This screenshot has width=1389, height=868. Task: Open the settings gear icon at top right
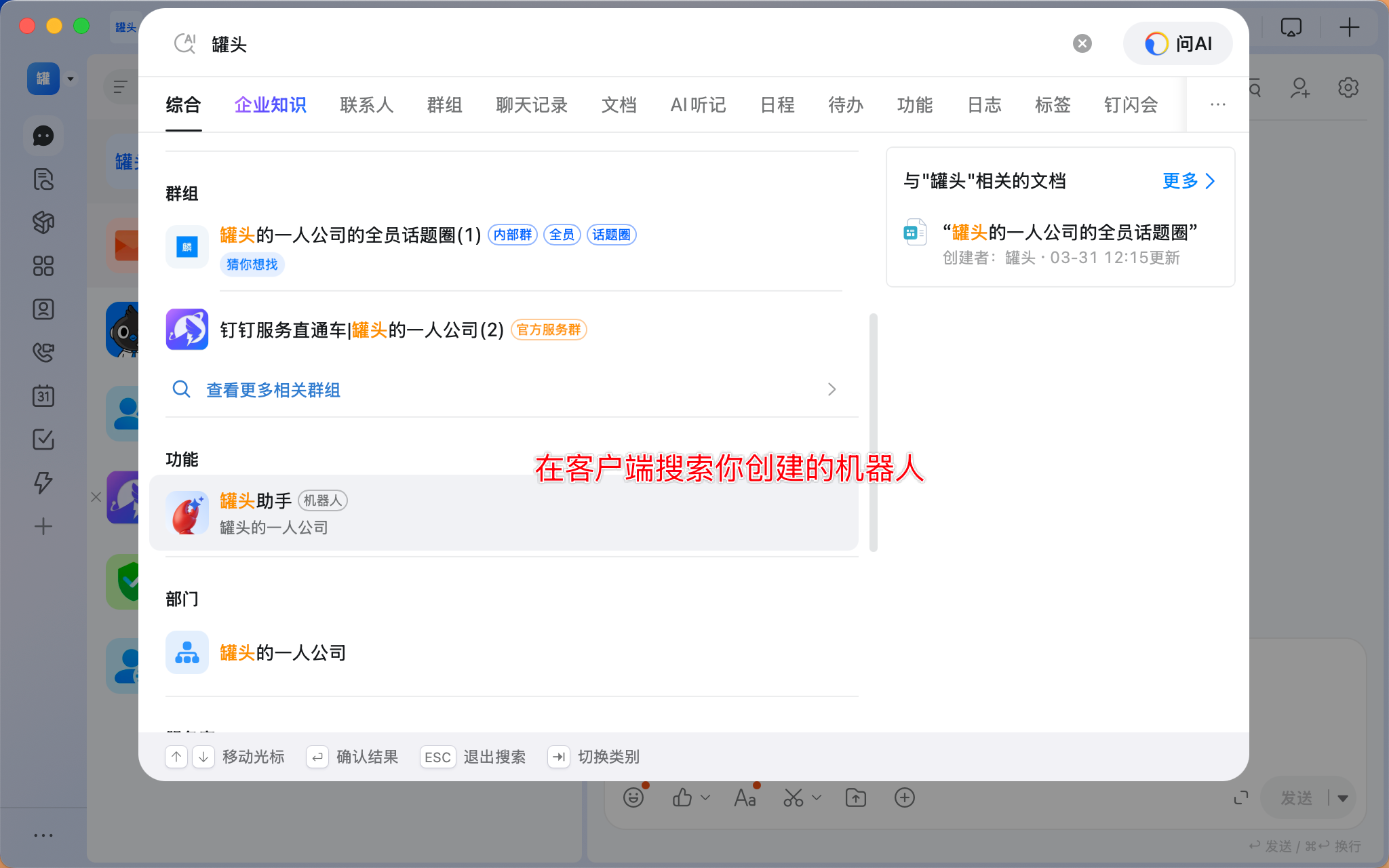tap(1348, 87)
